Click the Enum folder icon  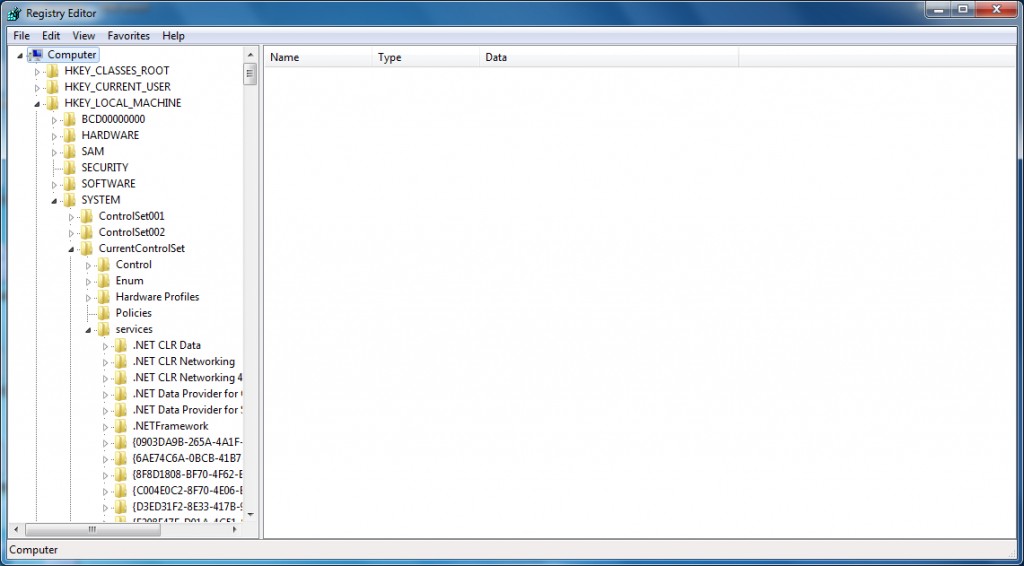[x=104, y=281]
